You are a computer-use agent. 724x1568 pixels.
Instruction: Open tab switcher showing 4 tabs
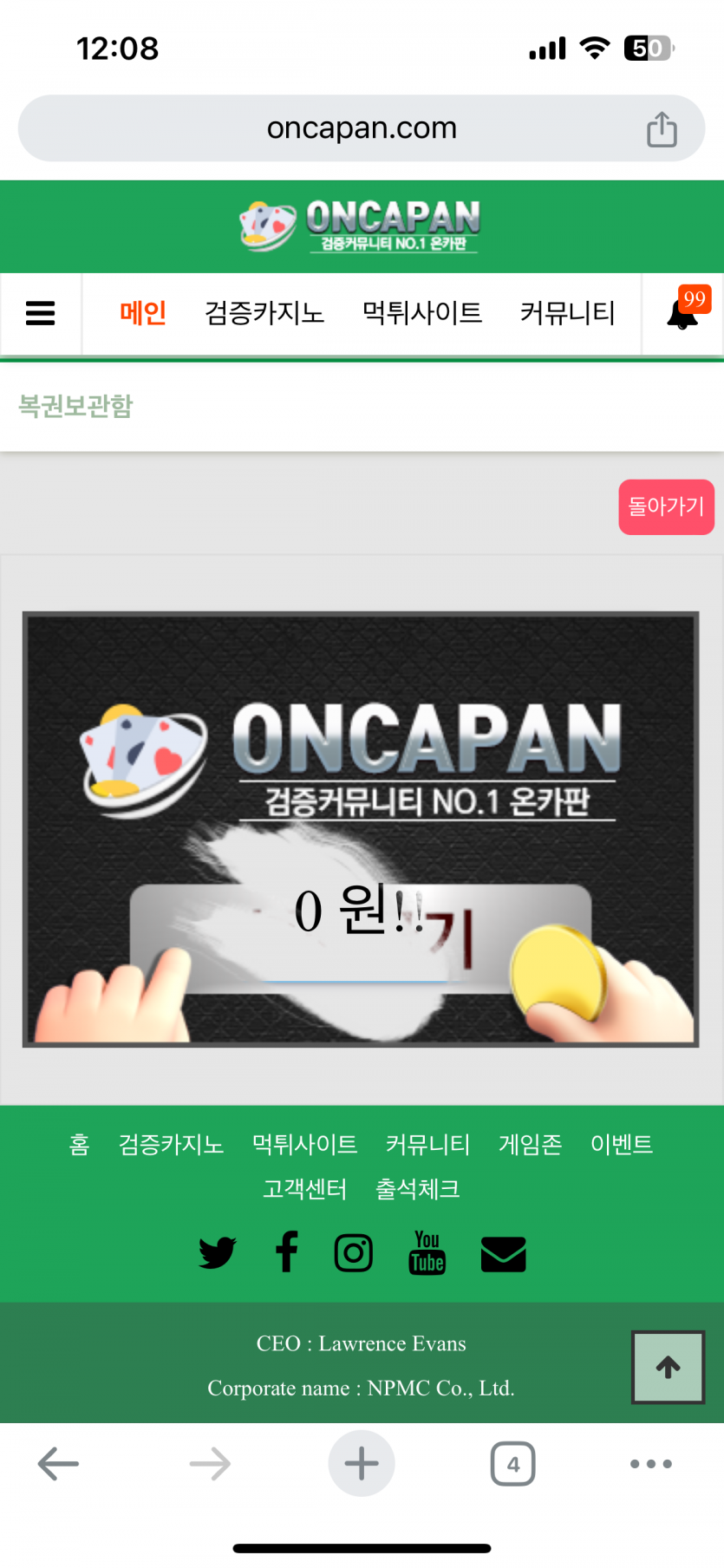[x=512, y=1464]
